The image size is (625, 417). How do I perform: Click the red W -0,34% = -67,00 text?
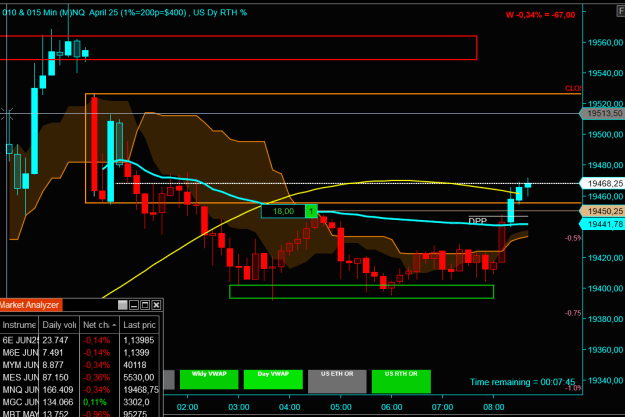[540, 15]
